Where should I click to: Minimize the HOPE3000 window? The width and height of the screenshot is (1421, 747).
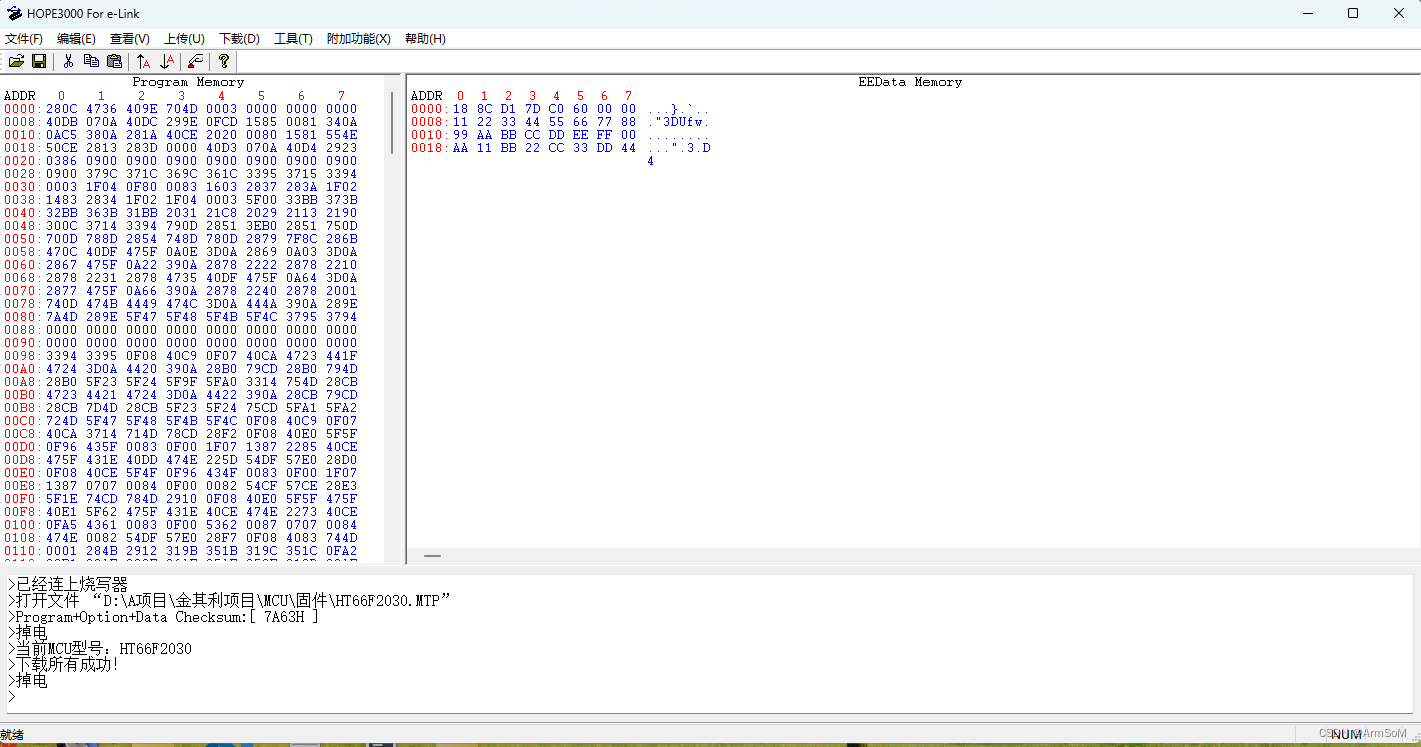coord(1307,13)
